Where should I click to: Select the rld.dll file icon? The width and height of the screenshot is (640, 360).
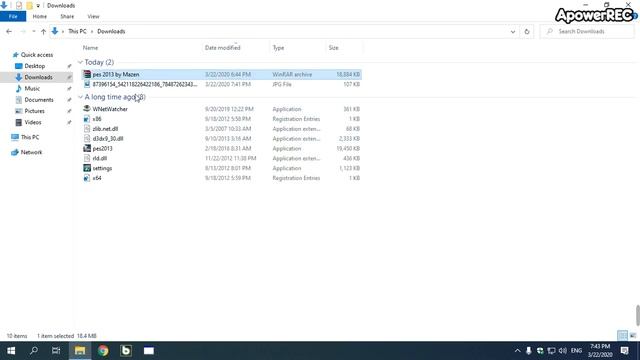[x=87, y=158]
